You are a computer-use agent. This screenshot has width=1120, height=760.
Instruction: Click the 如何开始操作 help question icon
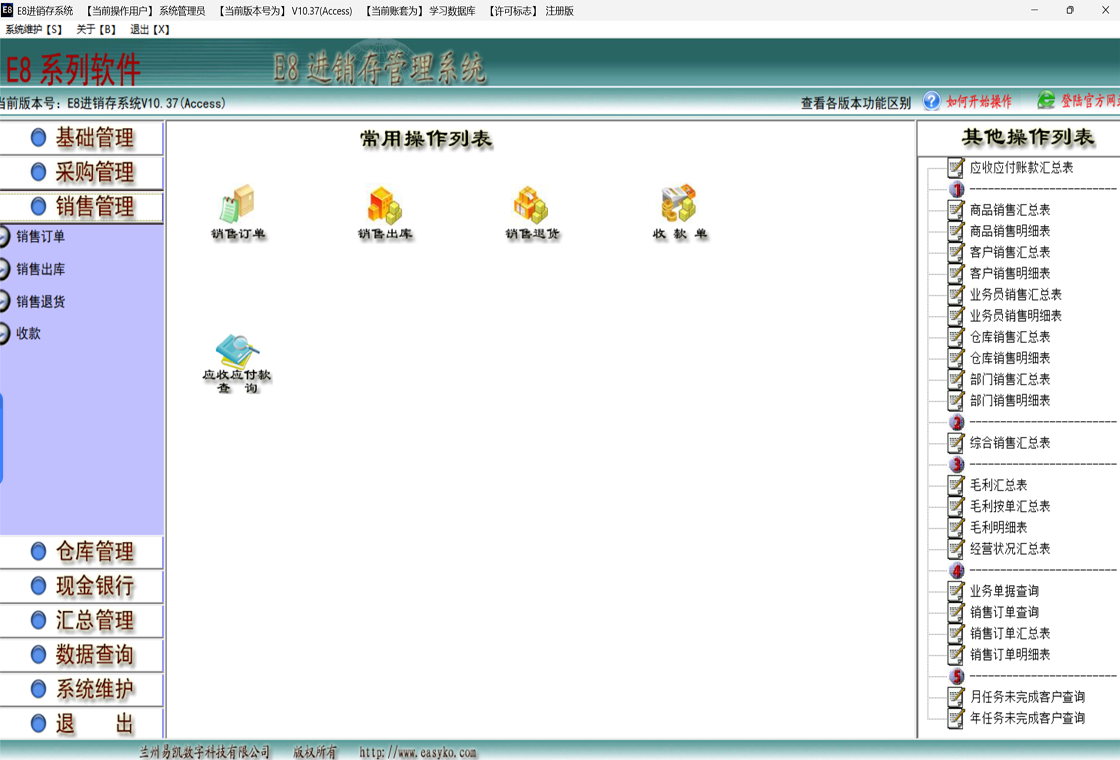[932, 101]
